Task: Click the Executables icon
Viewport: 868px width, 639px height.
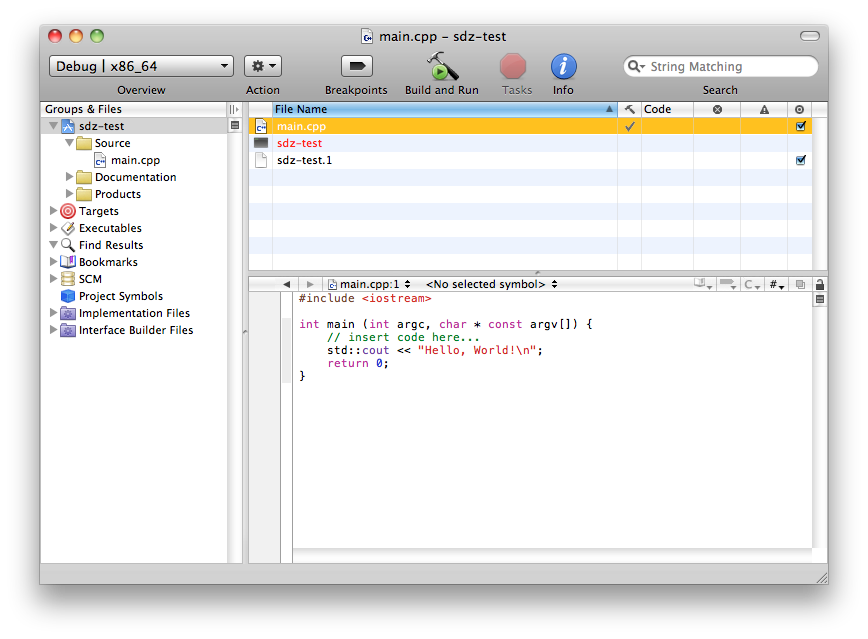Action: [x=68, y=228]
